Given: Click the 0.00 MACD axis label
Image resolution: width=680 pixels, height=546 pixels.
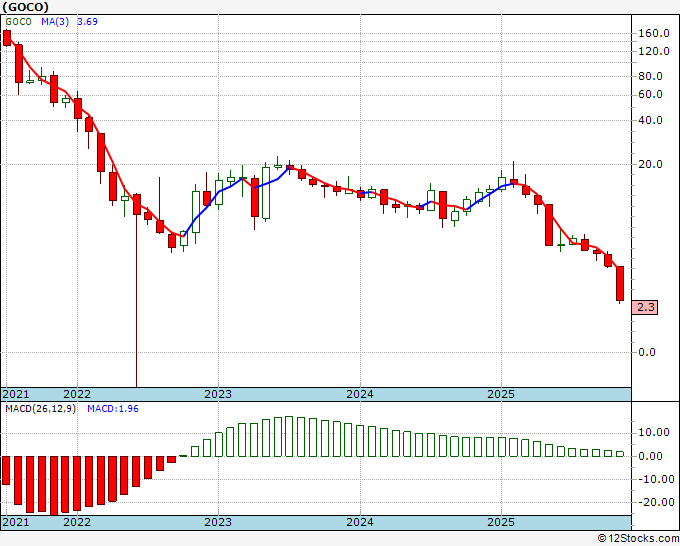Looking at the screenshot, I should (x=651, y=456).
